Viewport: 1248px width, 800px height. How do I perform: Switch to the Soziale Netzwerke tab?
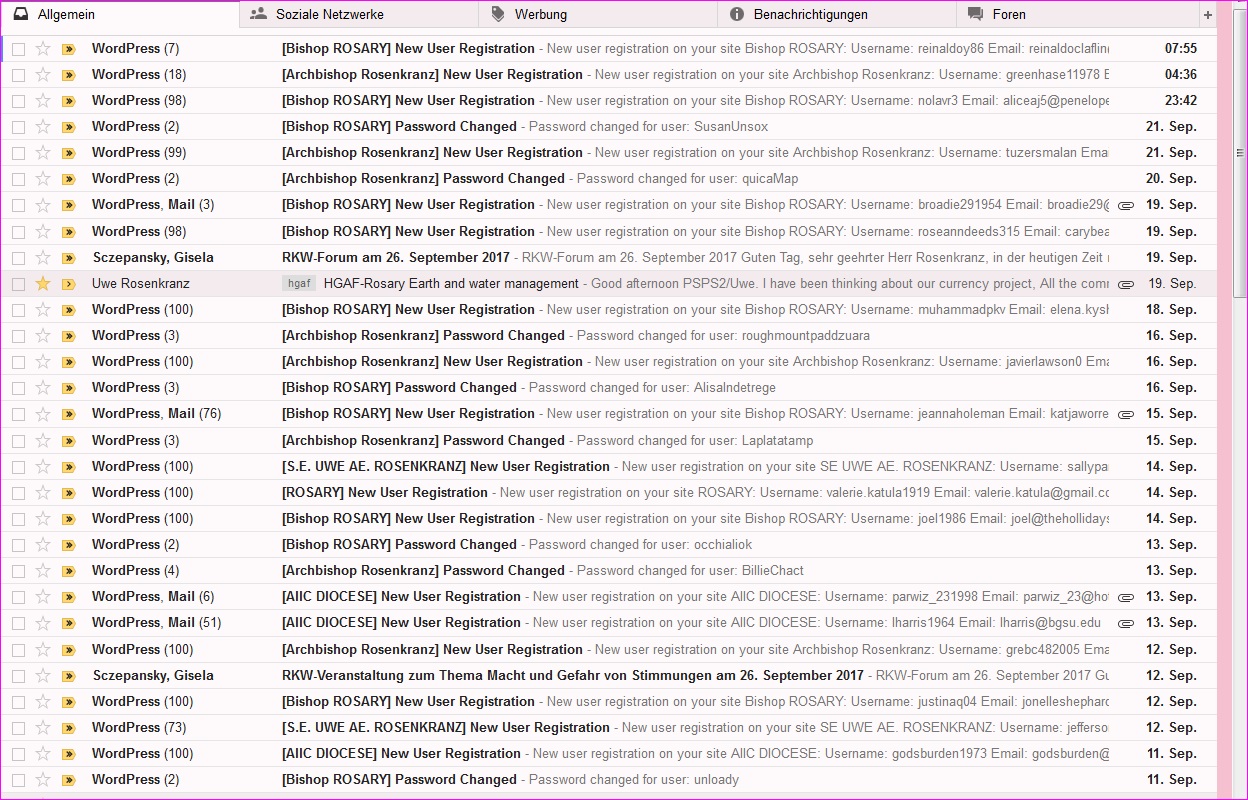click(329, 15)
